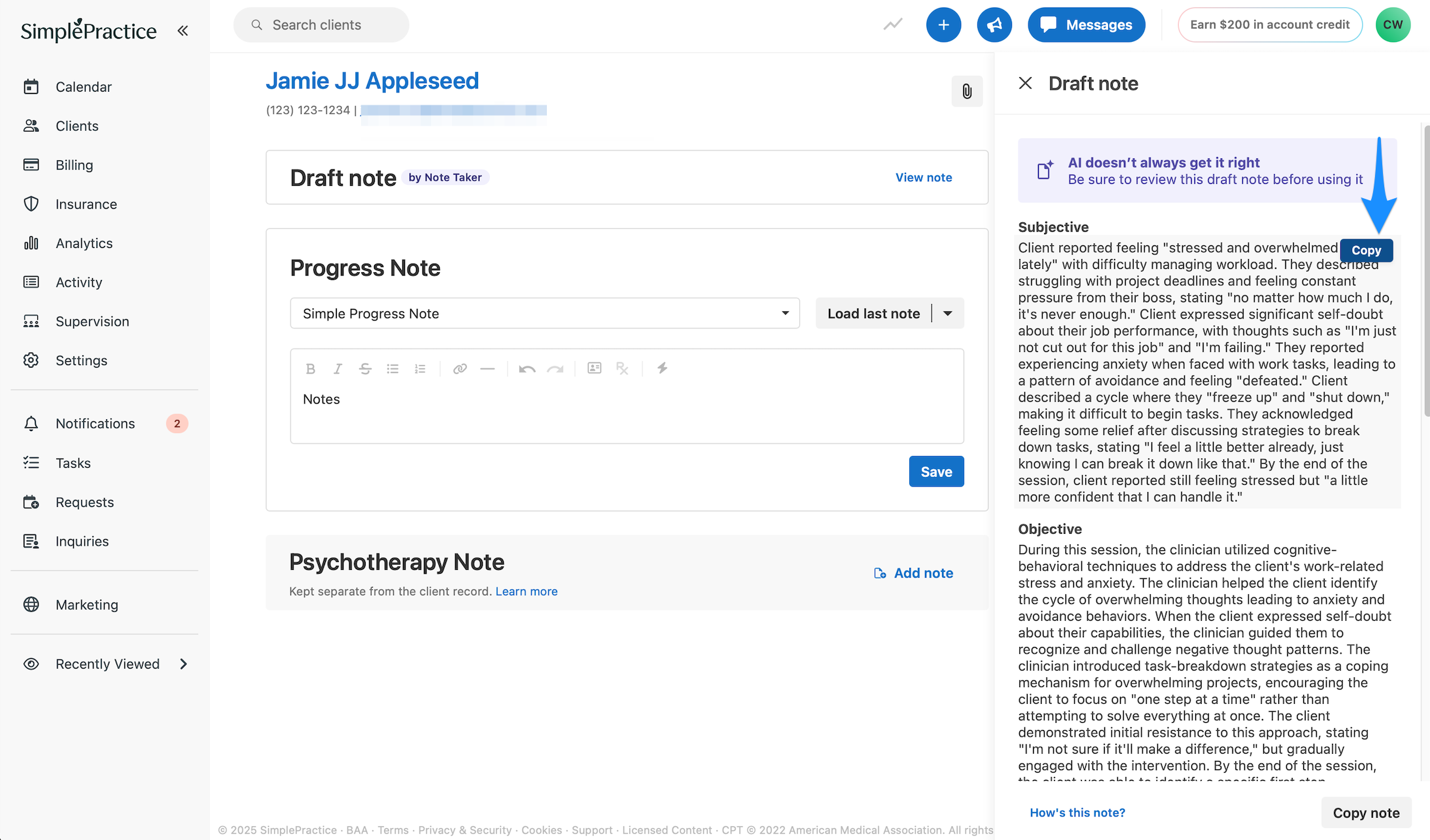Collapse the left navigation sidebar

point(183,29)
